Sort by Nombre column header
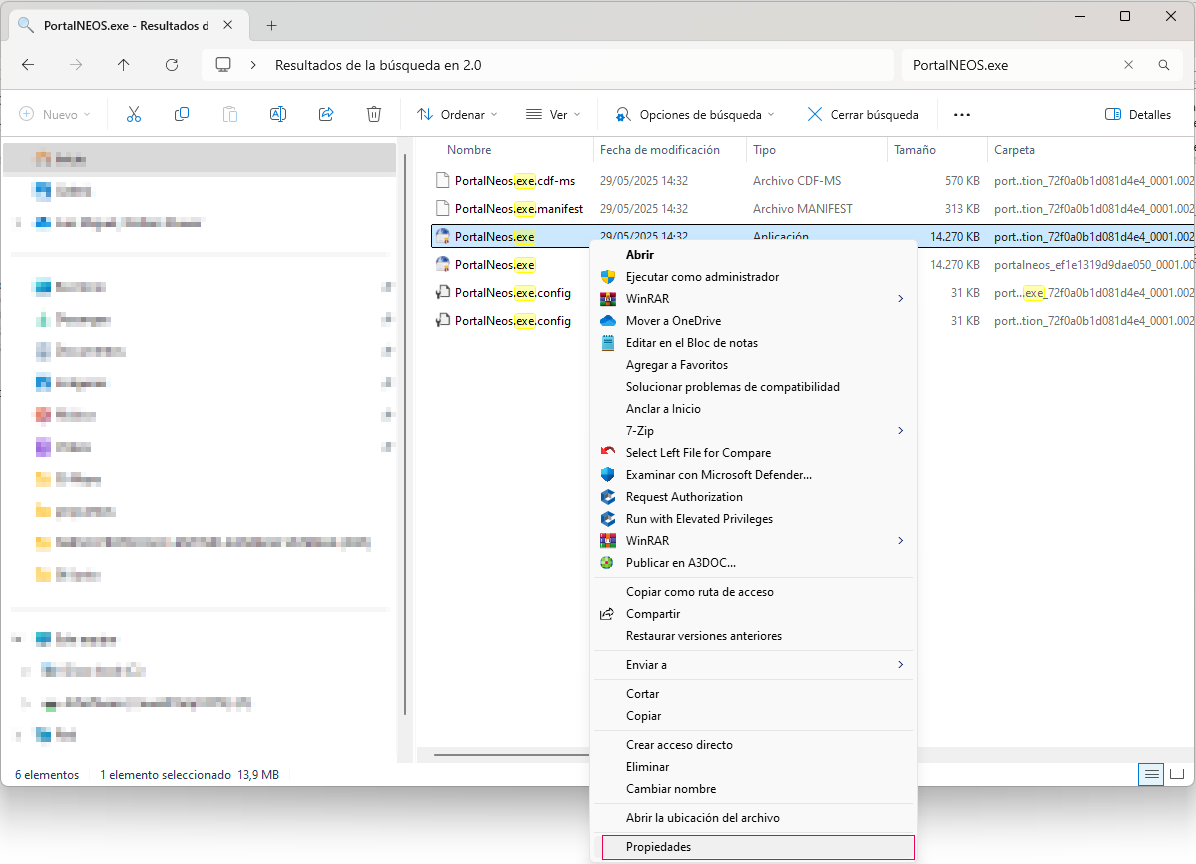 click(469, 150)
